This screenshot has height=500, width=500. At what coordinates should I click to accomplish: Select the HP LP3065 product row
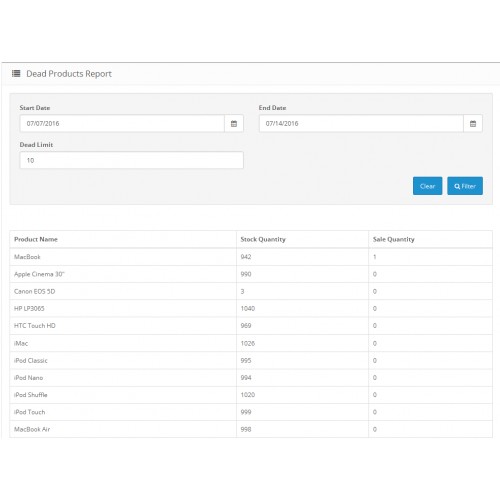(x=251, y=309)
